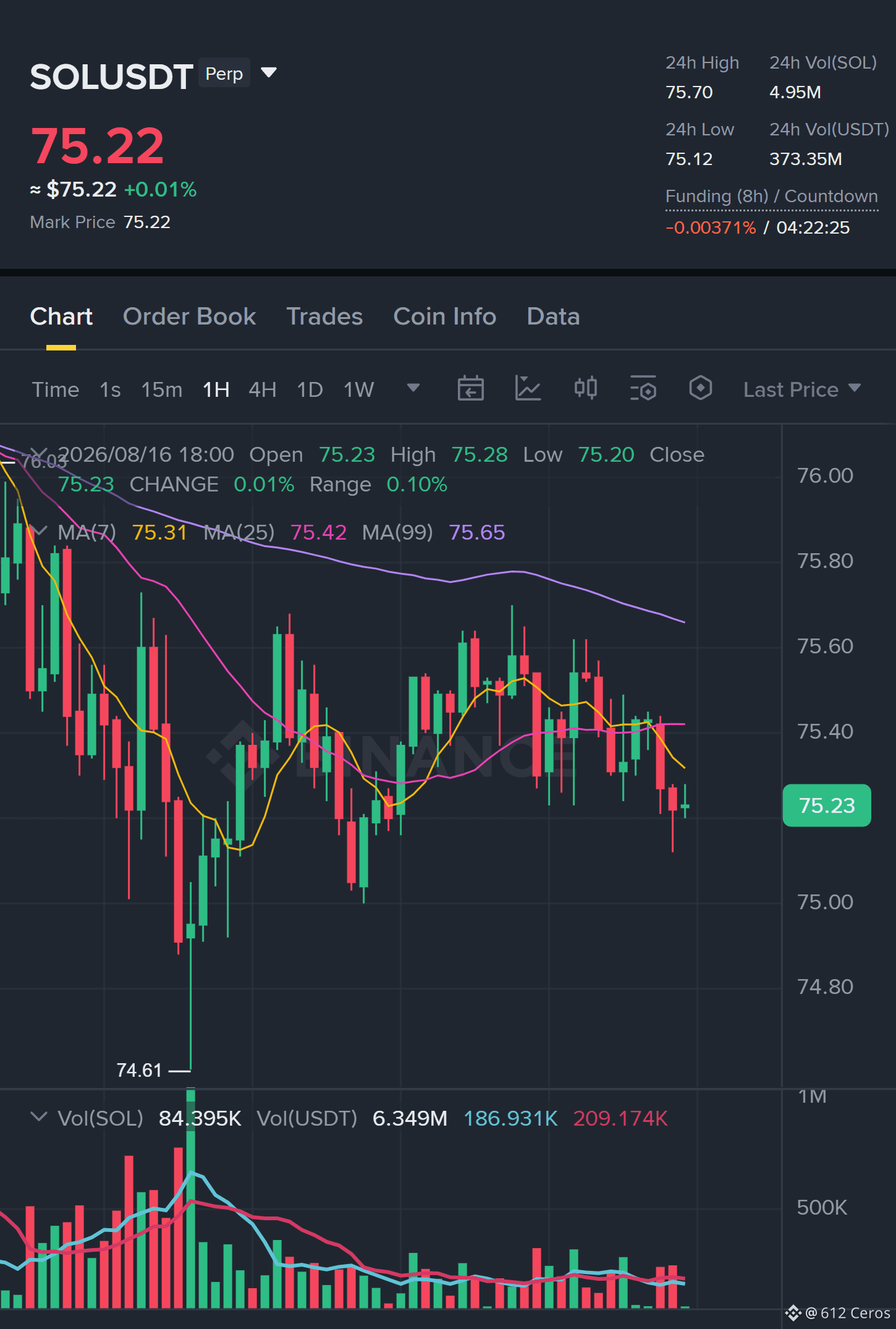The image size is (896, 1329).
Task: Expand more time intervals dropdown
Action: pyautogui.click(x=413, y=388)
